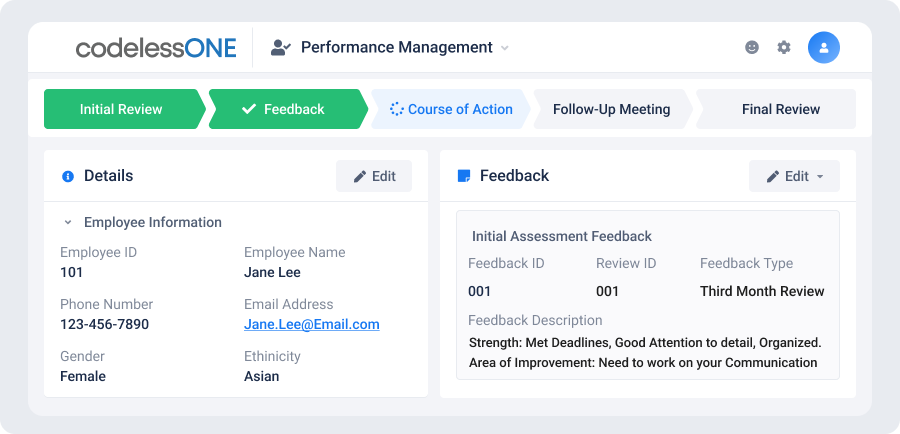The image size is (900, 434).
Task: Click the Details info circle icon
Action: (68, 176)
